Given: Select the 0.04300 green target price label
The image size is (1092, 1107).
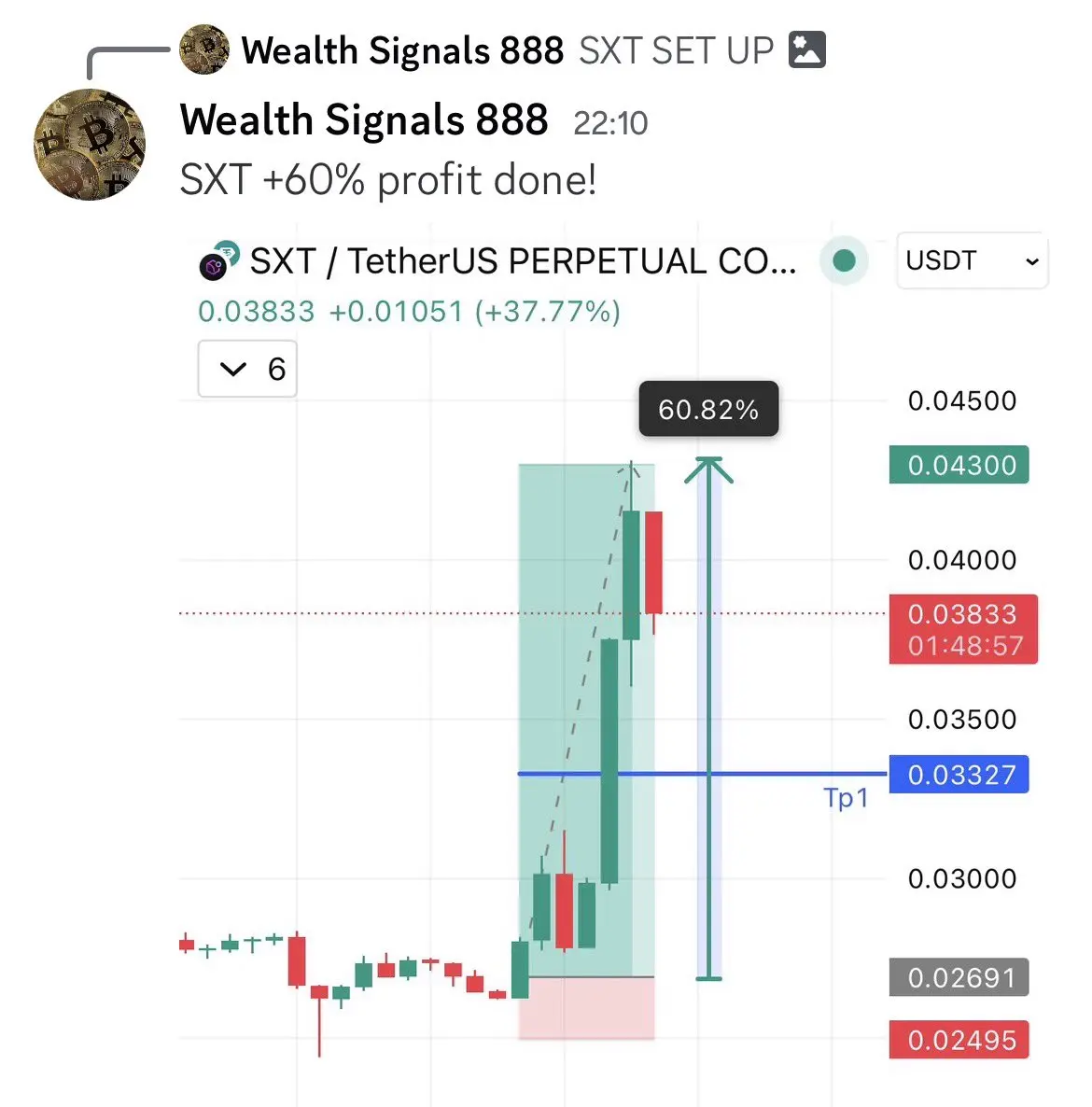Looking at the screenshot, I should 959,465.
